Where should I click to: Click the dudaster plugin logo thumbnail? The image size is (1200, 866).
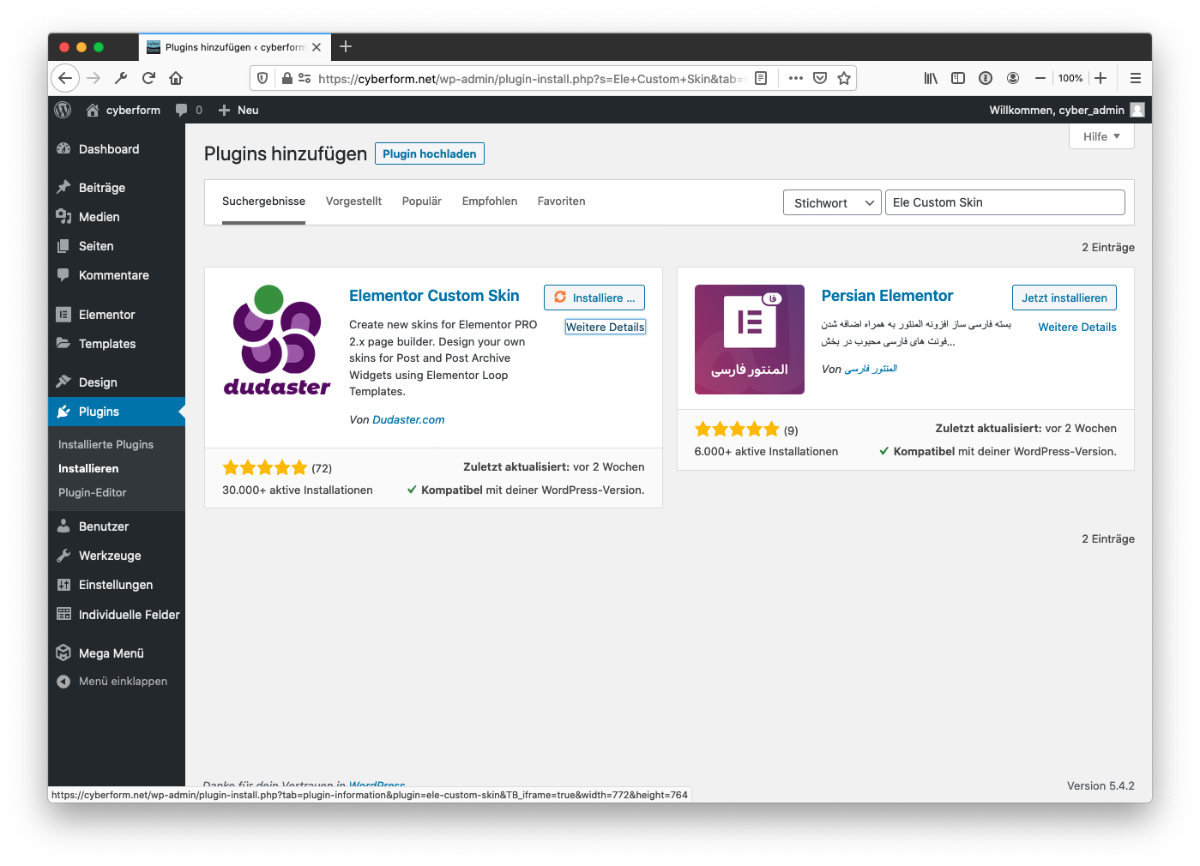[277, 340]
